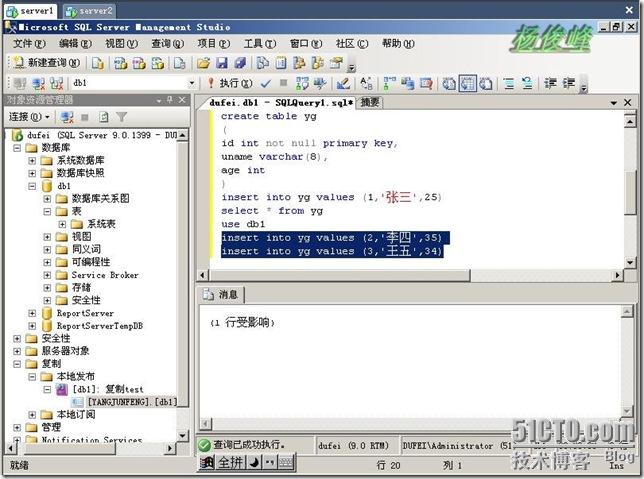Viewport: 644px width, 479px height.
Task: Collapse the db1 database node
Action: pos(32,186)
